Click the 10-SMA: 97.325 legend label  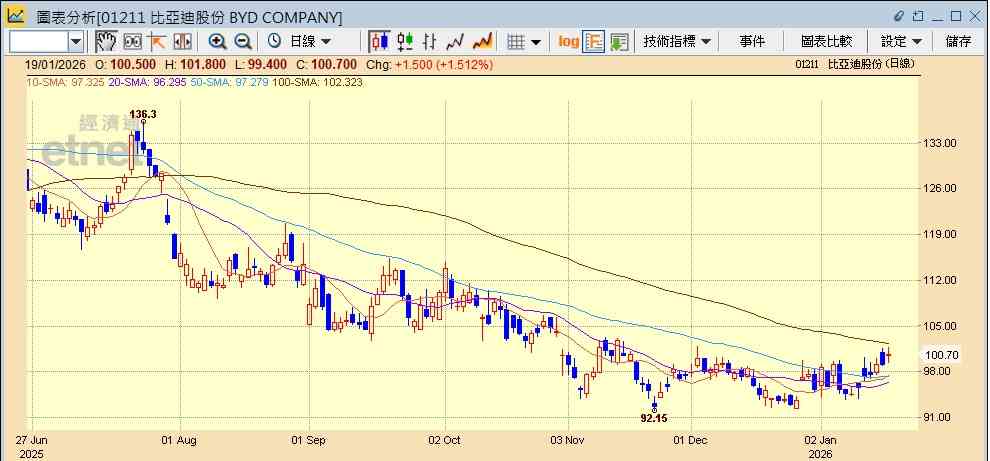coord(65,82)
